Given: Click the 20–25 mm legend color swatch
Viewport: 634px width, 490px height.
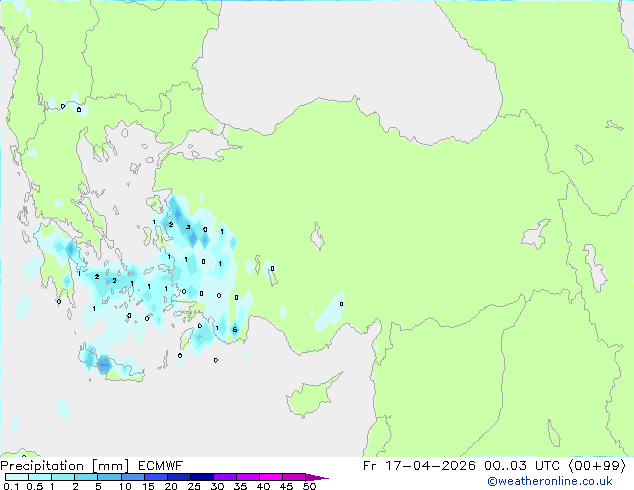Looking at the screenshot, I should click(x=178, y=477).
